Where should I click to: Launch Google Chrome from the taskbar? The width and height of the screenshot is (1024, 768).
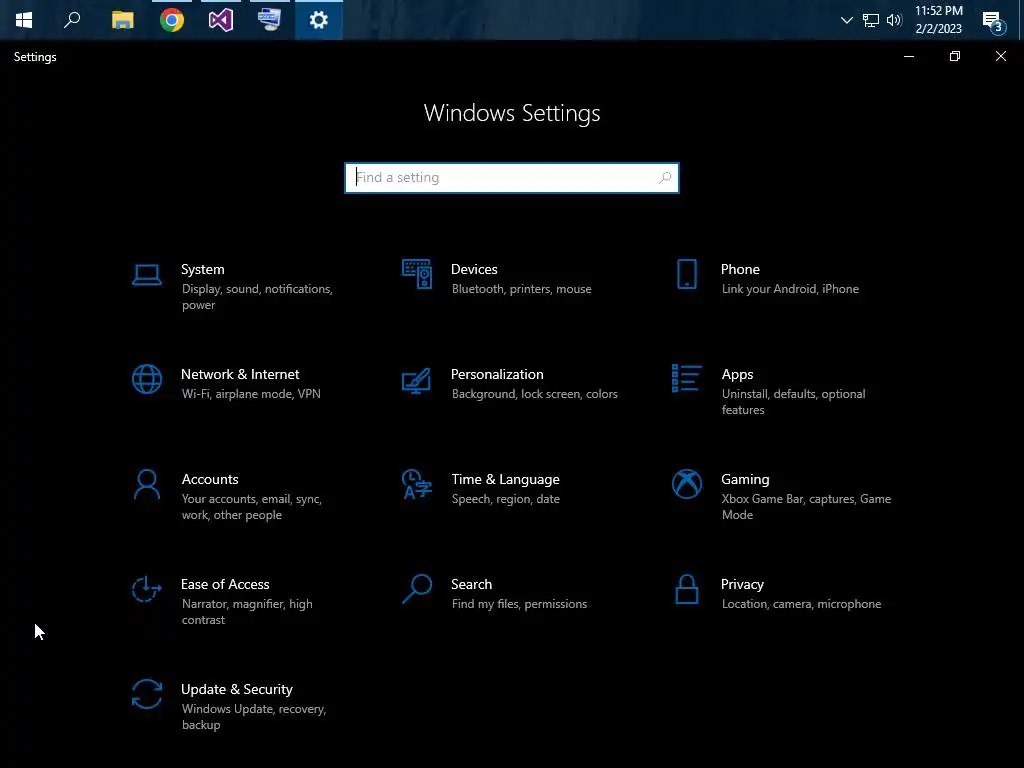[172, 20]
